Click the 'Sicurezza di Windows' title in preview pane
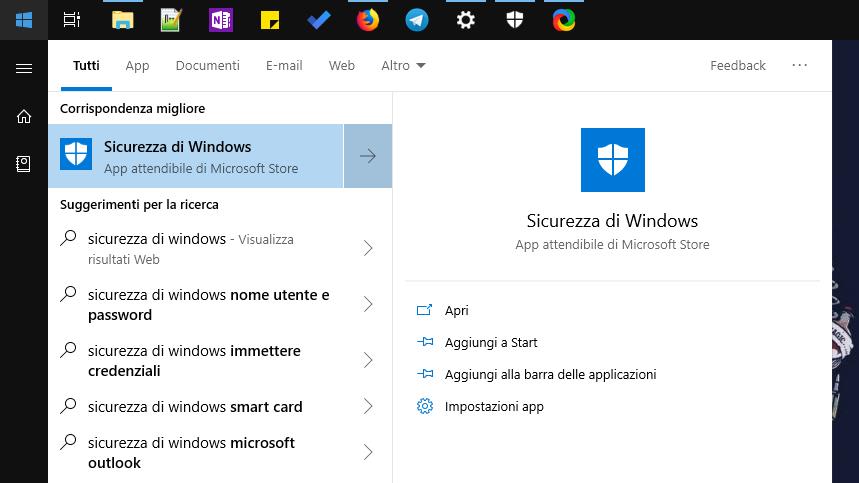Image resolution: width=859 pixels, height=483 pixels. [612, 221]
